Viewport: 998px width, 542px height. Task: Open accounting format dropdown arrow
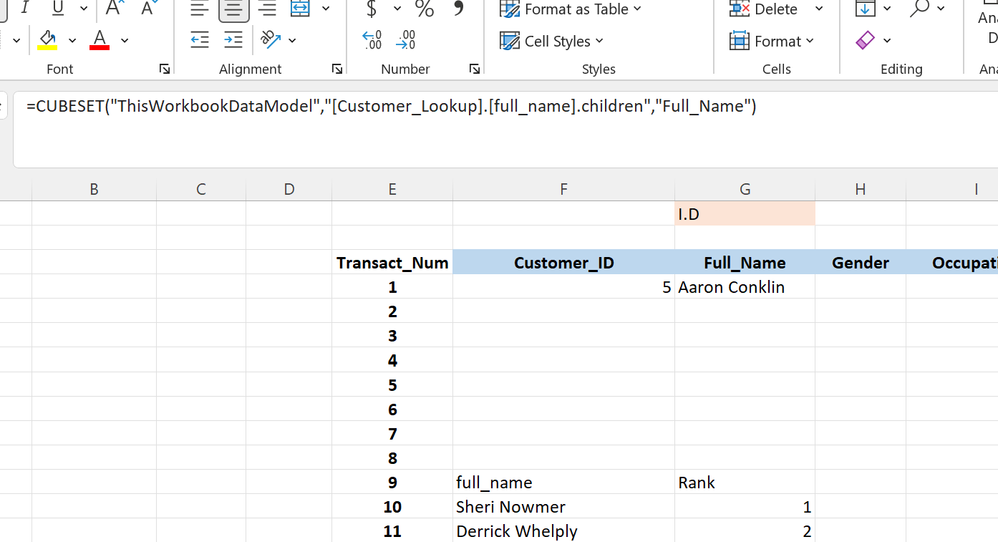(x=397, y=8)
